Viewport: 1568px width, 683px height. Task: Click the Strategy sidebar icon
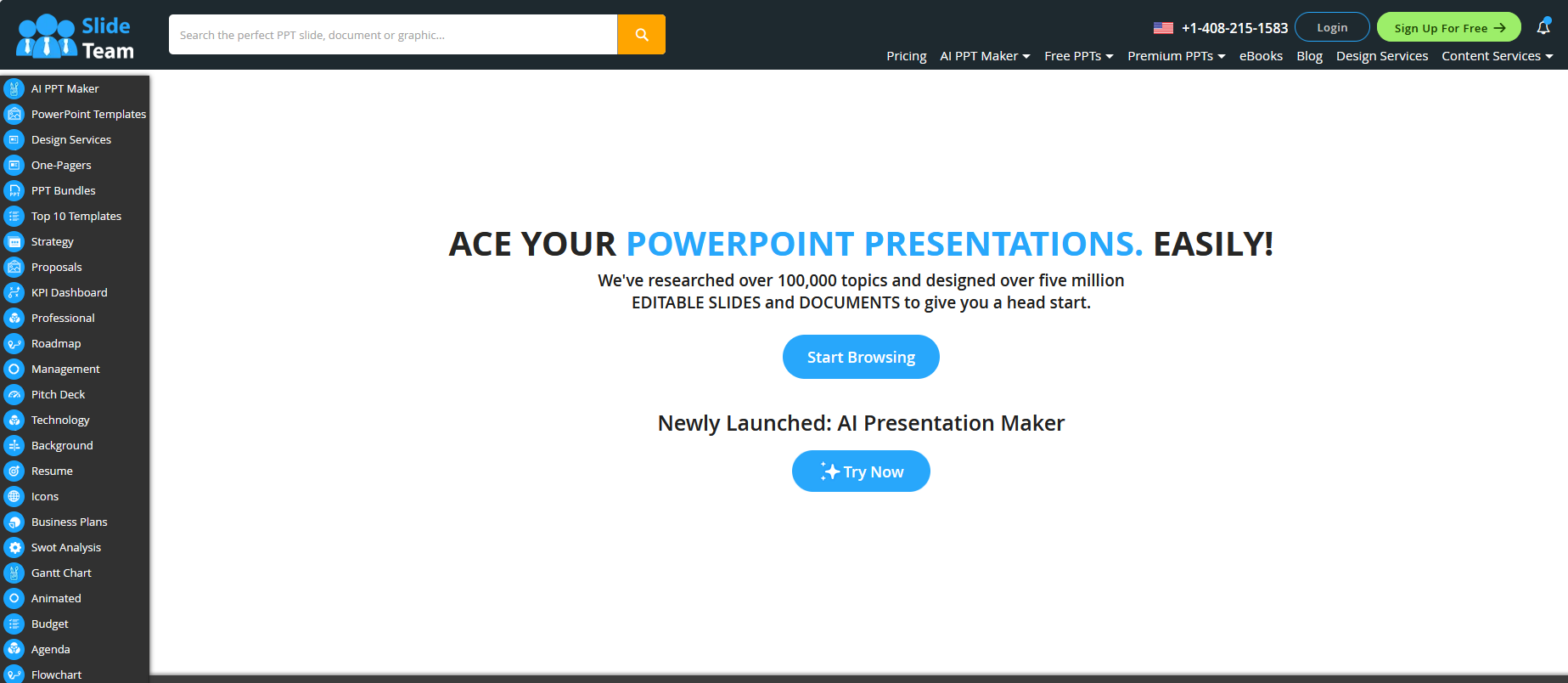click(x=14, y=241)
